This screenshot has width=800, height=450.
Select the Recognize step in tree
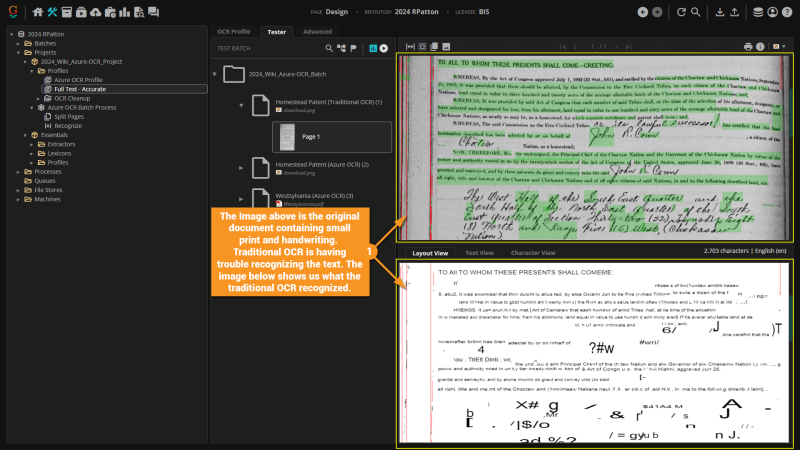click(x=68, y=125)
